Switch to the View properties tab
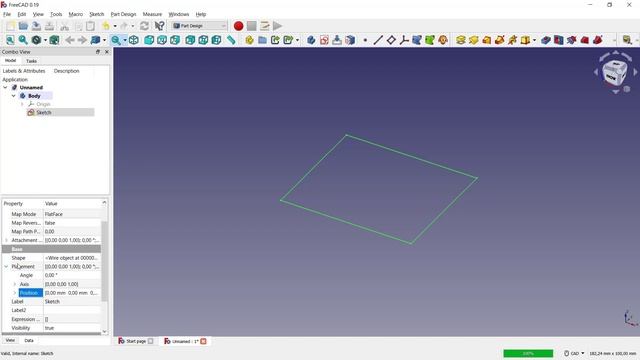This screenshot has width=640, height=360. [10, 340]
